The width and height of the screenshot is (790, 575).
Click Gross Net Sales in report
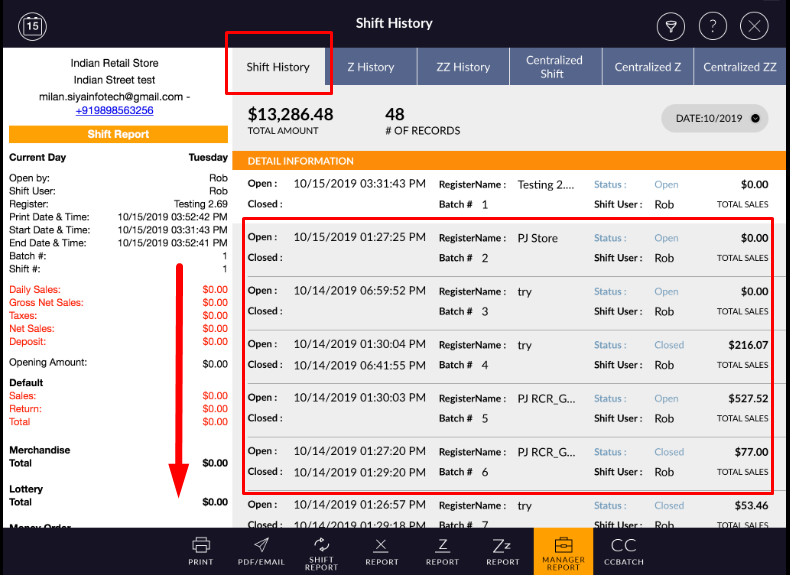(x=118, y=303)
